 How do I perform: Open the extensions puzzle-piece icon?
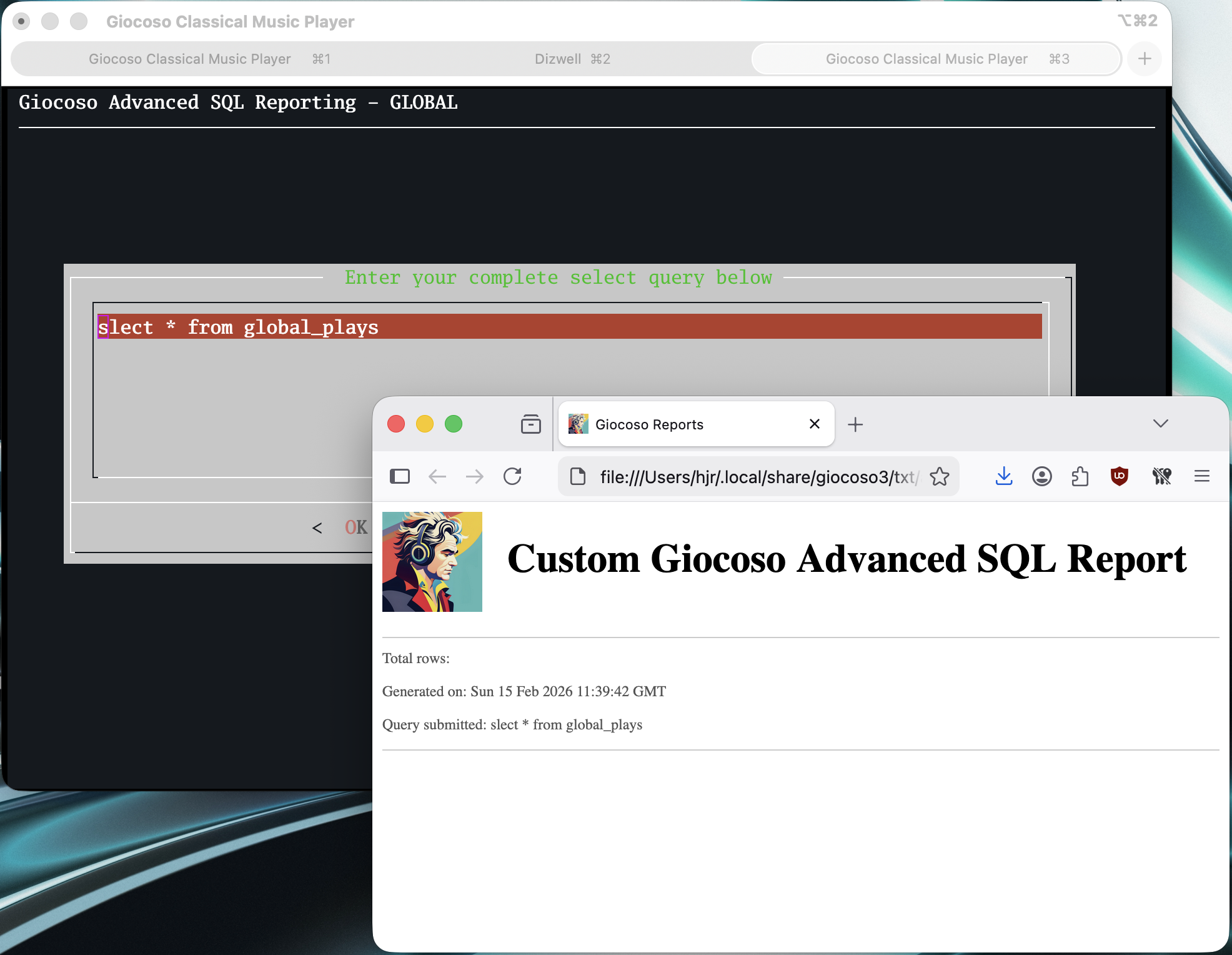[1080, 476]
